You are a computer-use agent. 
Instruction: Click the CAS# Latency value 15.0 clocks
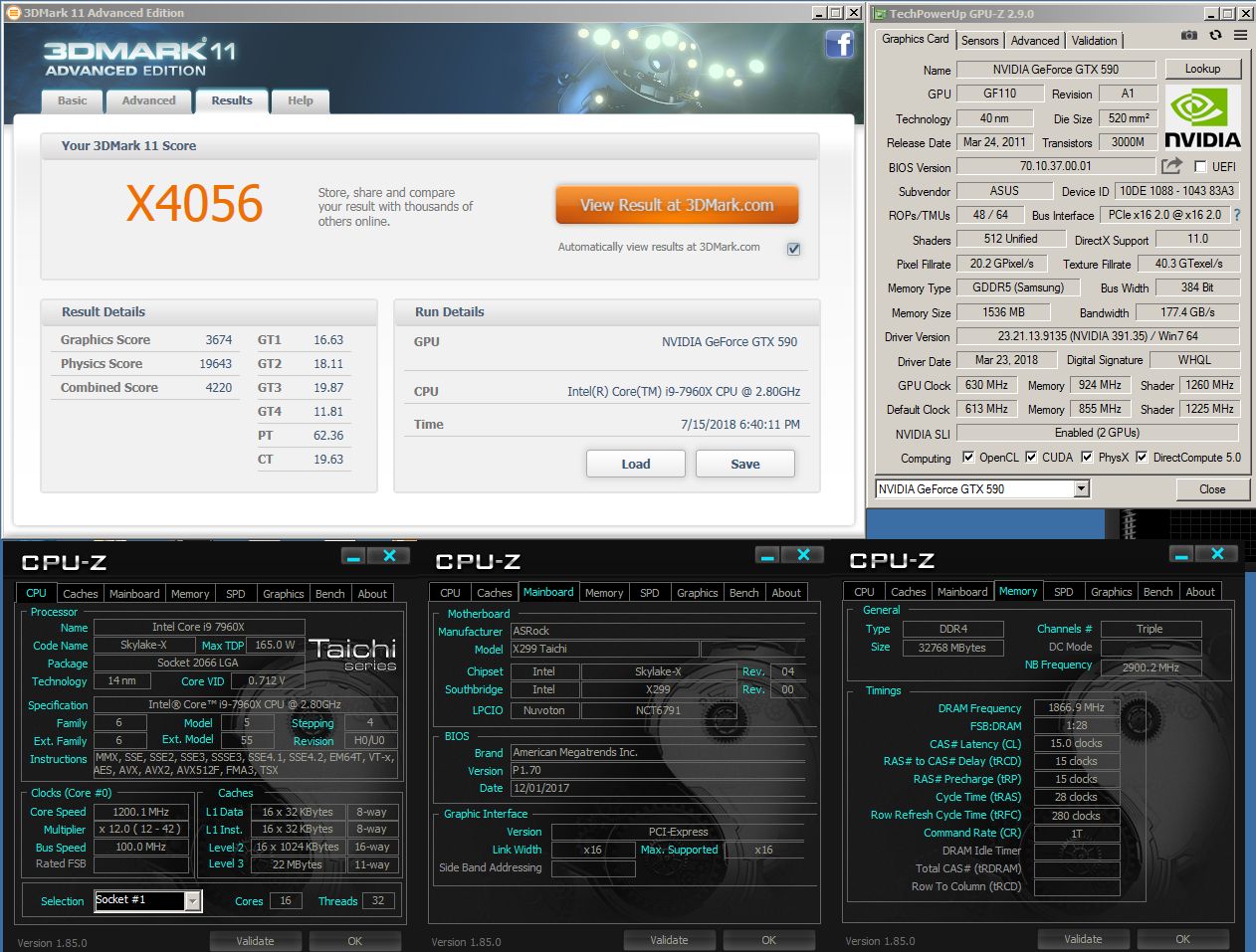[1077, 743]
